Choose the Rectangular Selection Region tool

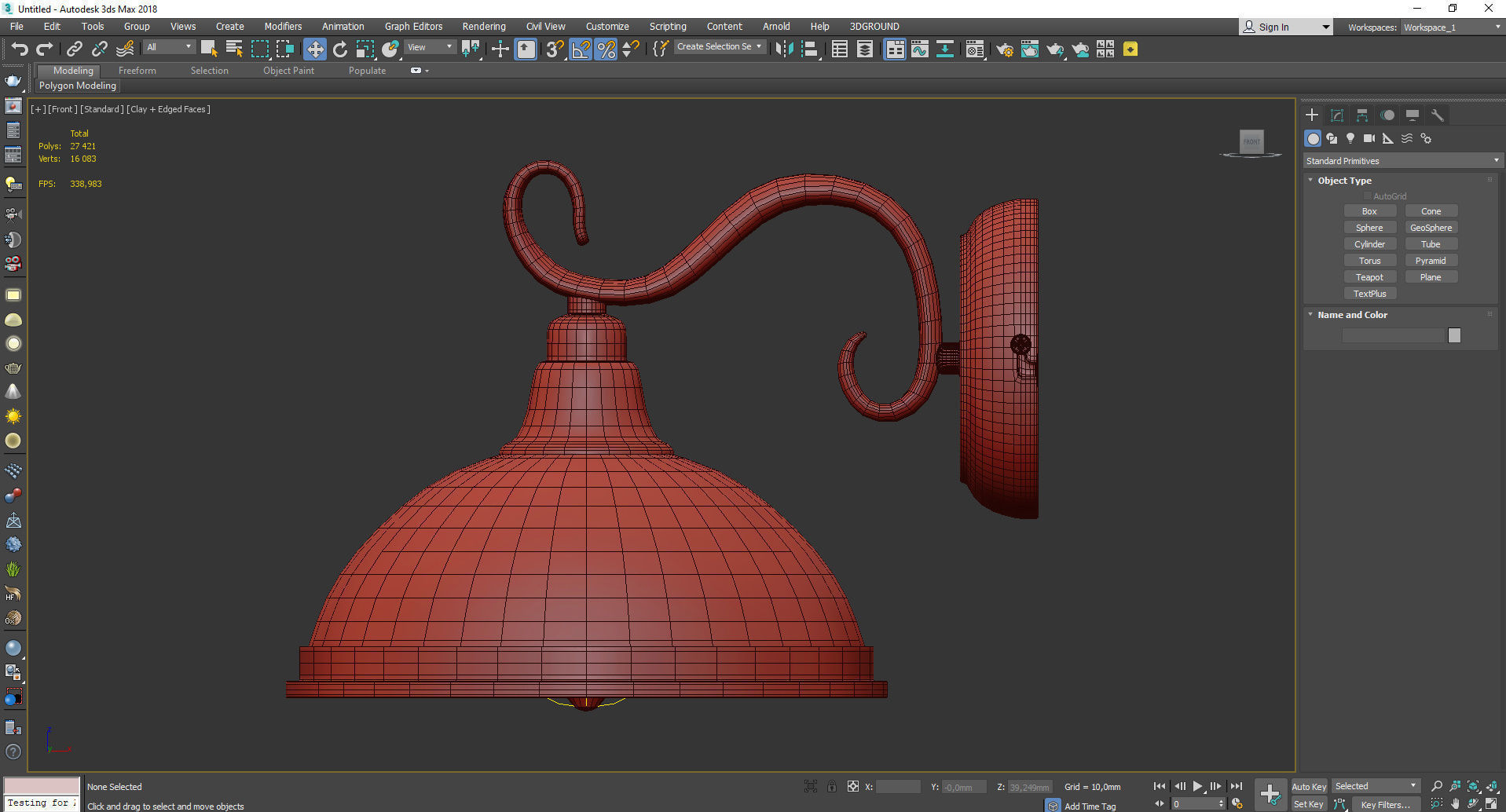click(259, 49)
